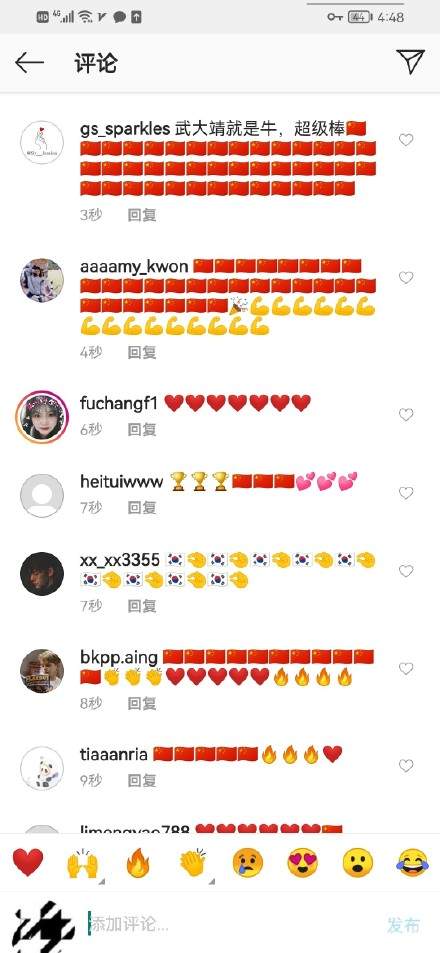The image size is (440, 953).
Task: Insert raised hands quick emoji
Action: pos(82,863)
